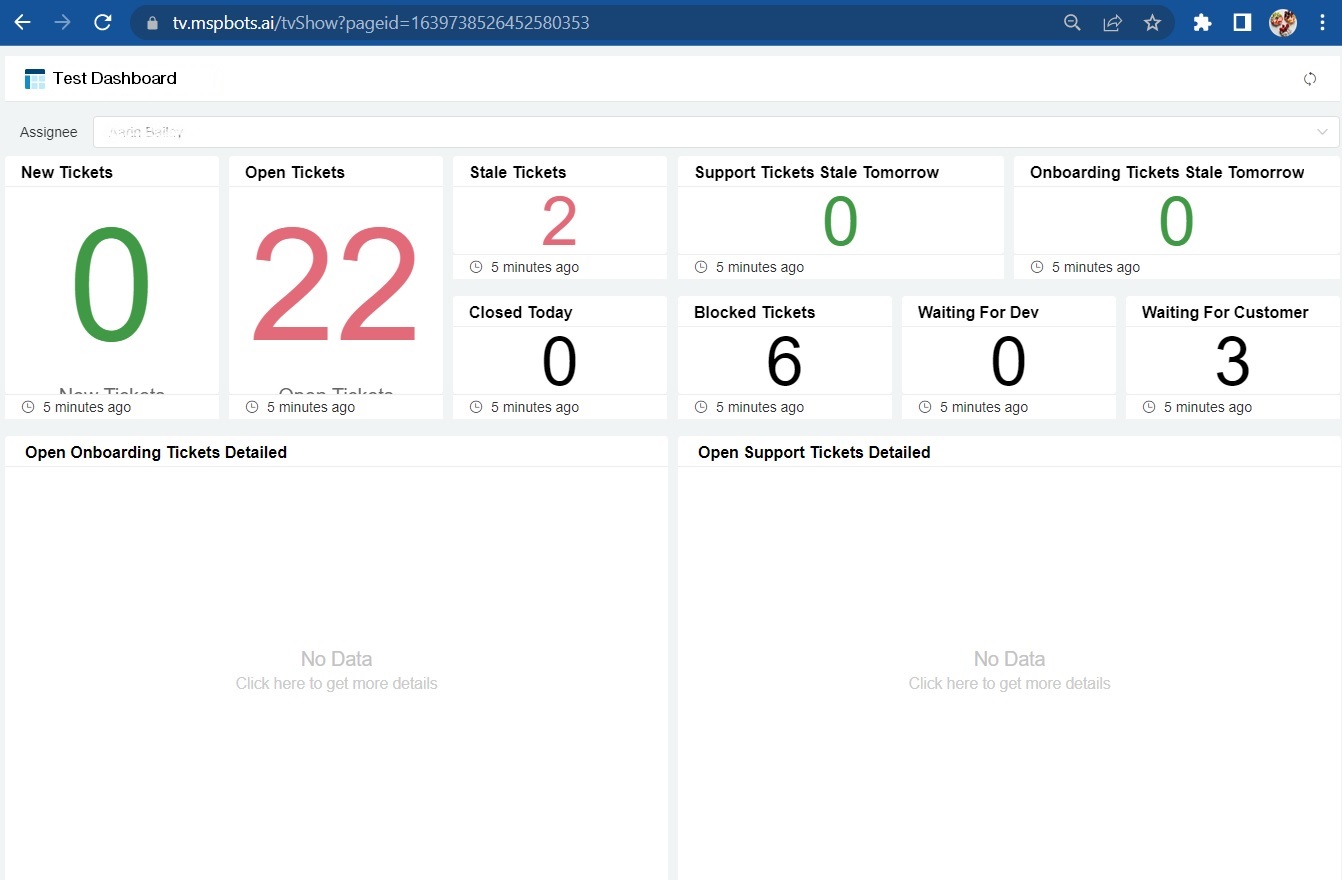Click the clock icon under Stale Tickets
1342x880 pixels.
476,267
